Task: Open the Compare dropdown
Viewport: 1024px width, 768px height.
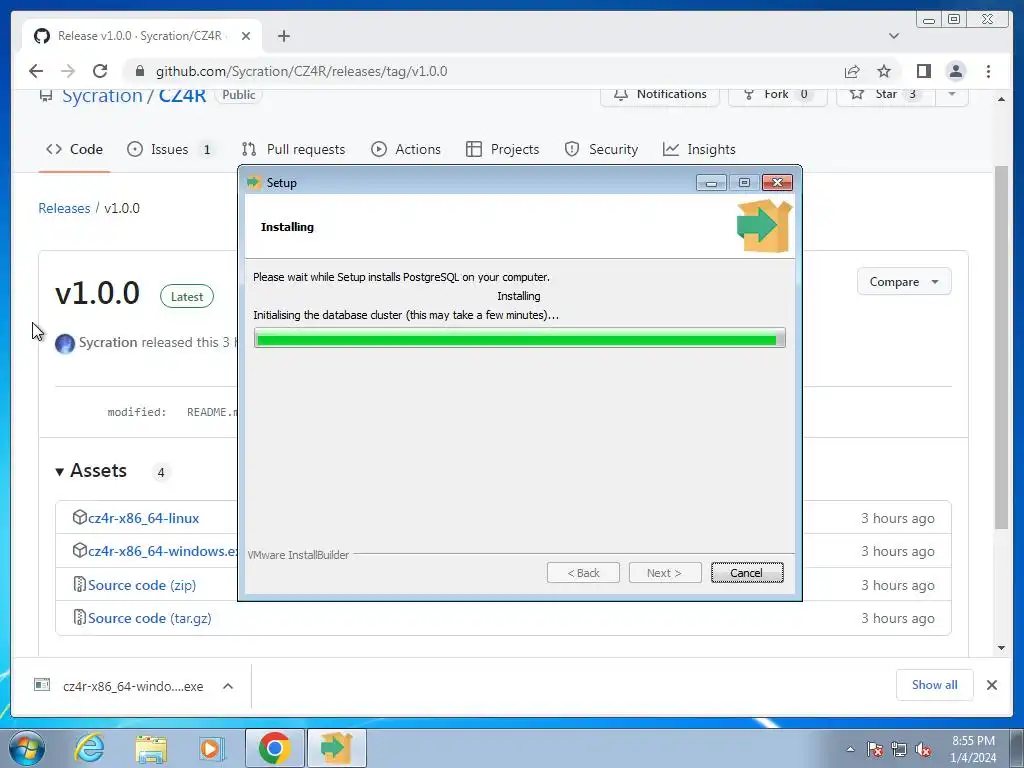Action: 904,281
